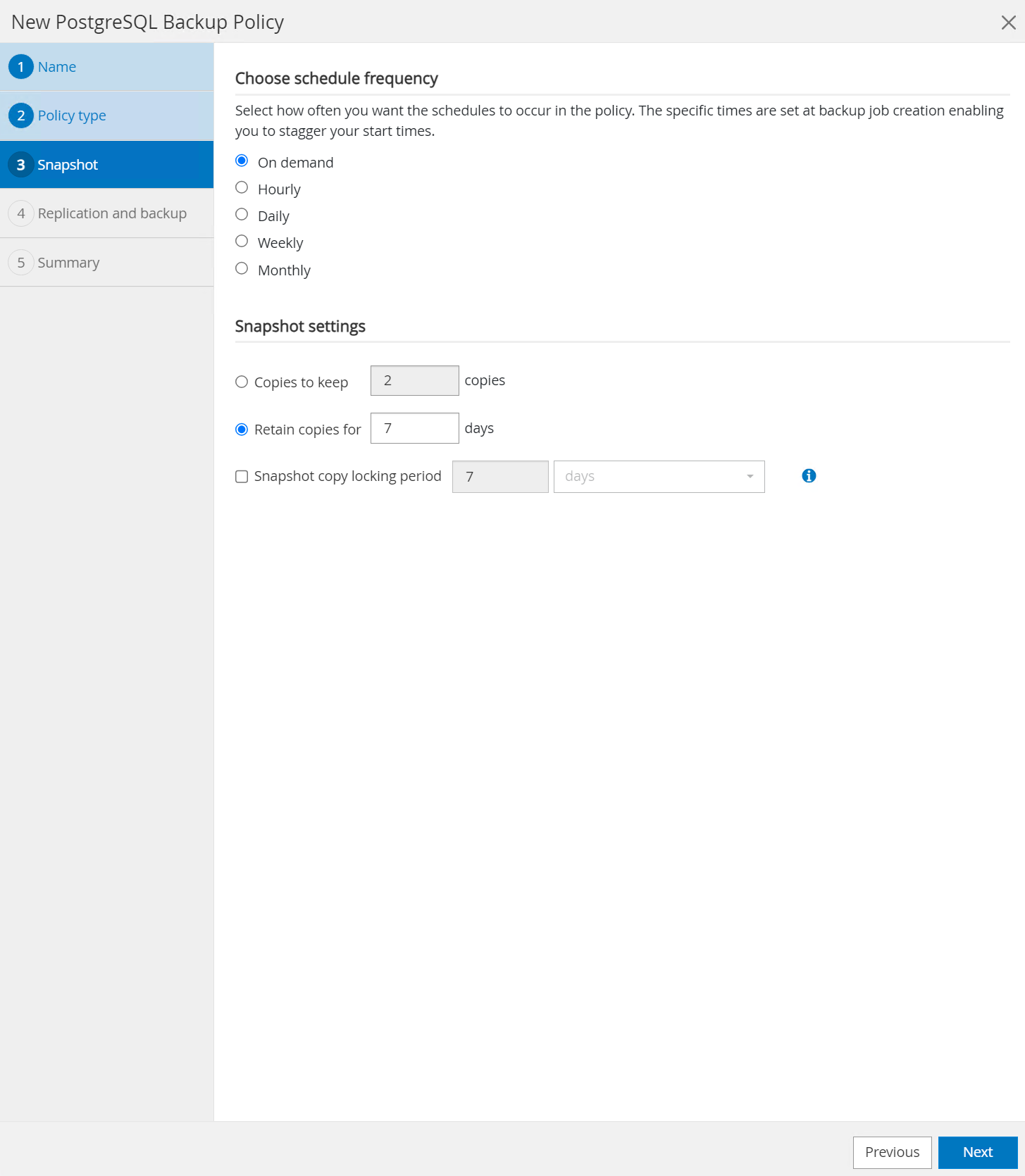Viewport: 1025px width, 1176px height.
Task: Open the Replication and backup step
Action: click(x=112, y=213)
